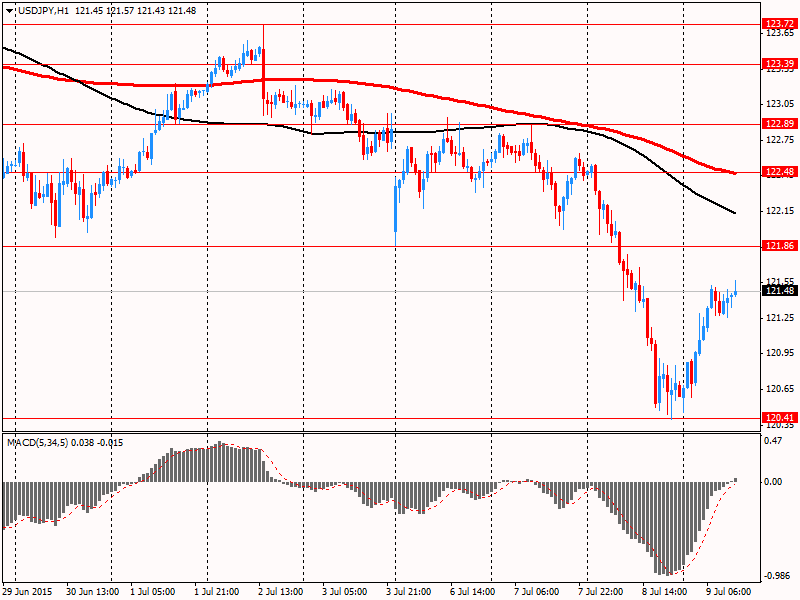800x600 pixels.
Task: Click the 1 Jul 05:00 time label
Action: click(x=153, y=592)
